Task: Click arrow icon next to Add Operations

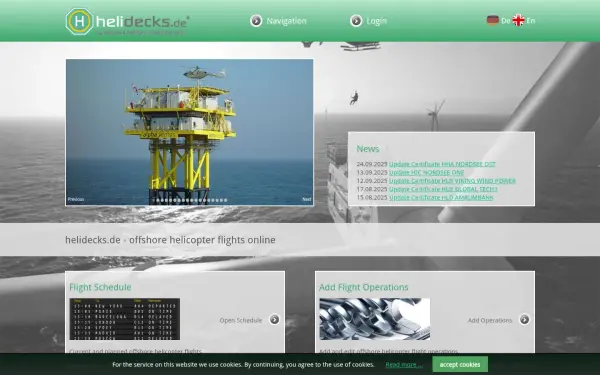Action: [x=524, y=319]
